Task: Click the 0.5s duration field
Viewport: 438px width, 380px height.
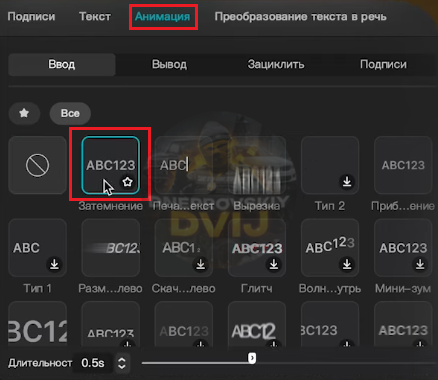Action: (x=93, y=363)
